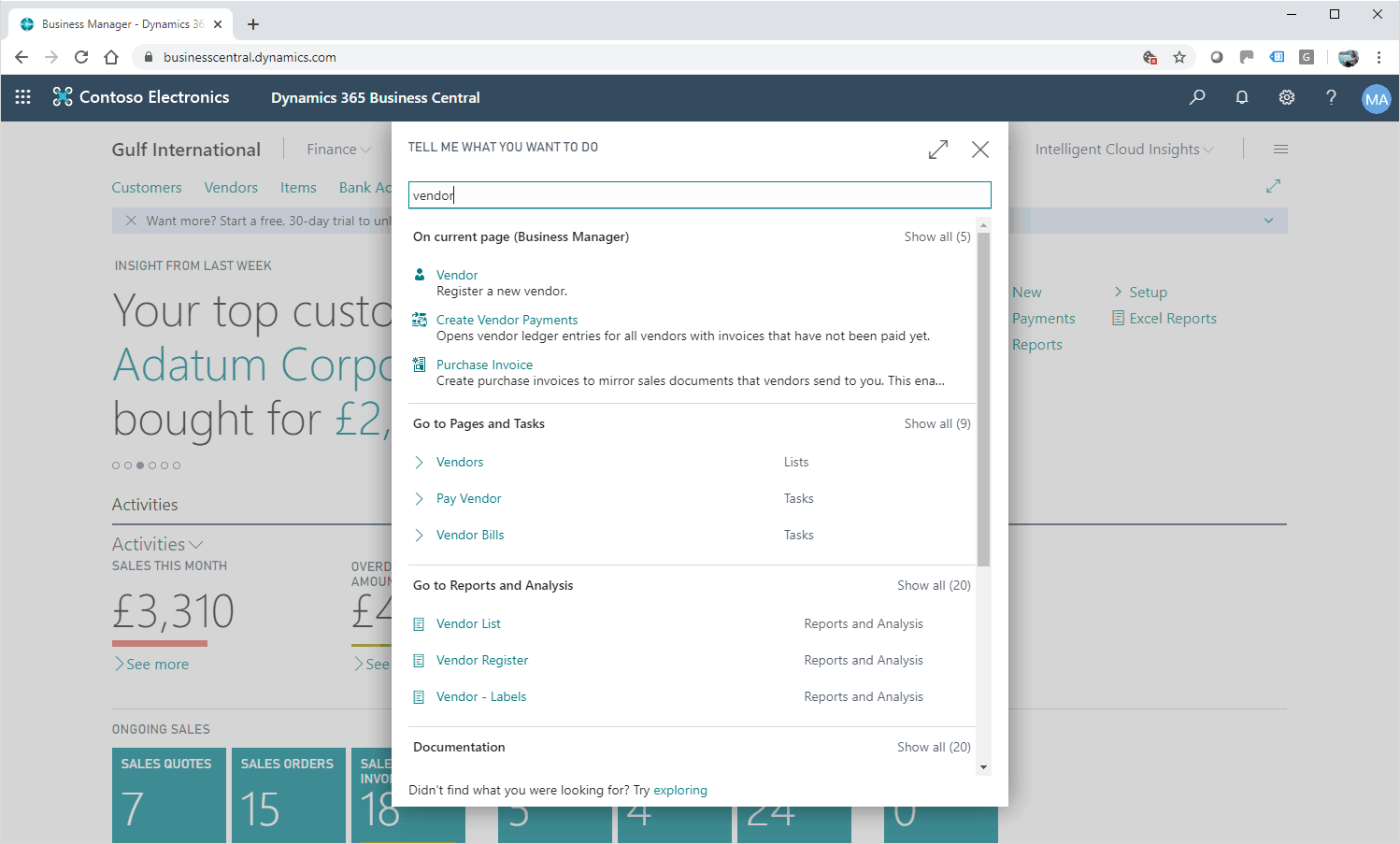Image resolution: width=1400 pixels, height=844 pixels.
Task: Click the page expand arrows icon
Action: pos(1273,186)
